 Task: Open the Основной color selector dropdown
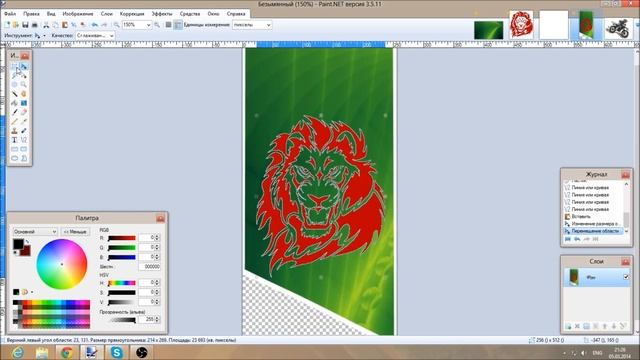35,231
